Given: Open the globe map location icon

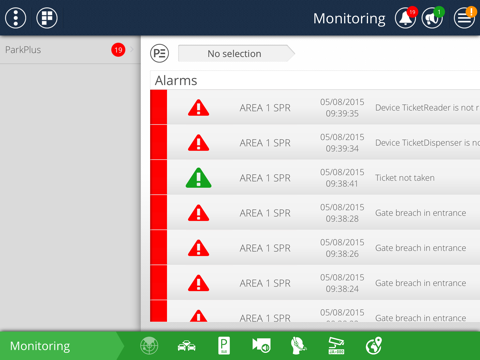Looking at the screenshot, I should [374, 346].
